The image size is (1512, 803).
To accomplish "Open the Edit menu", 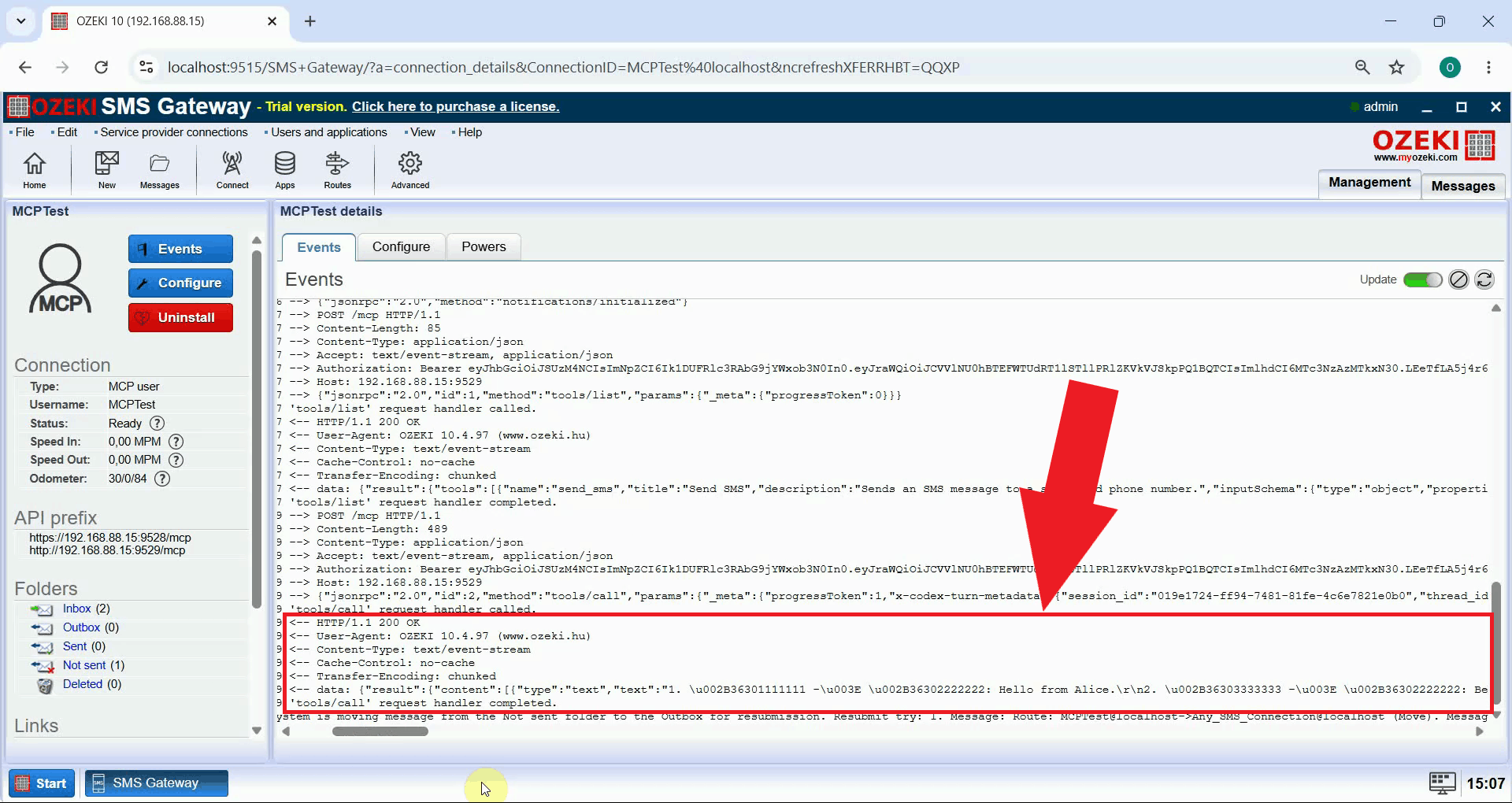I will coord(67,132).
